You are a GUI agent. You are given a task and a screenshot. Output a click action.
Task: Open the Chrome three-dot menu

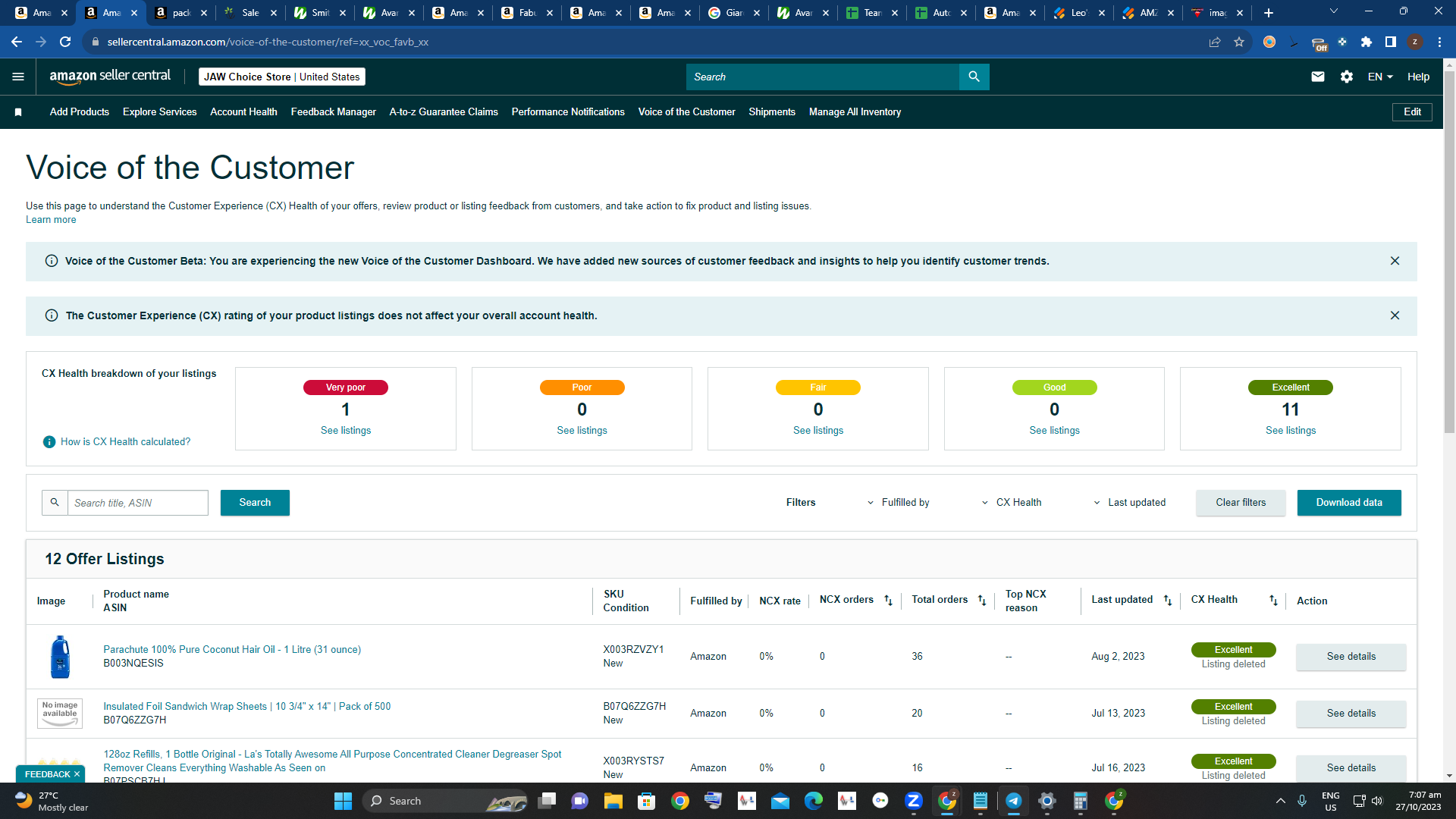point(1439,42)
